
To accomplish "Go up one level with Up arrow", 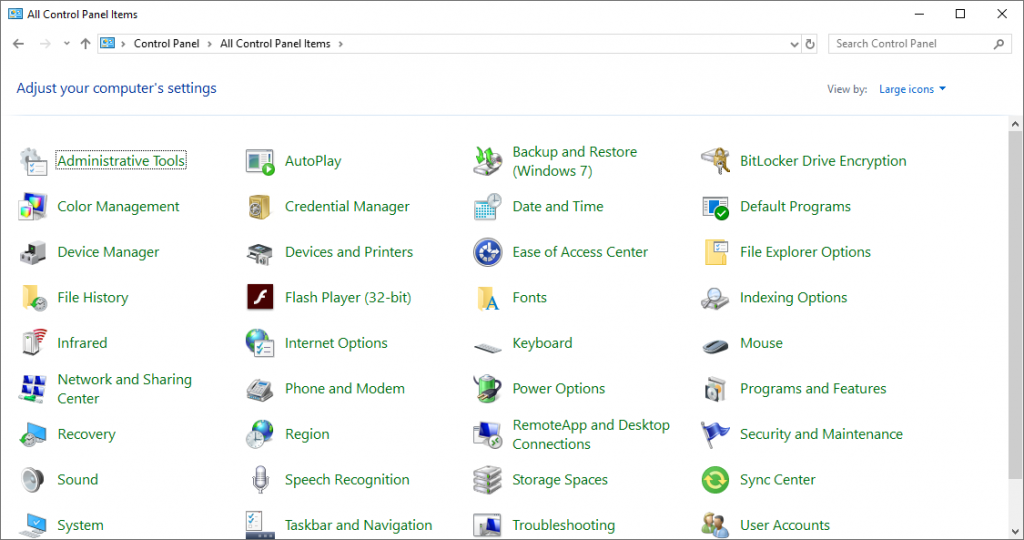I will click(86, 44).
